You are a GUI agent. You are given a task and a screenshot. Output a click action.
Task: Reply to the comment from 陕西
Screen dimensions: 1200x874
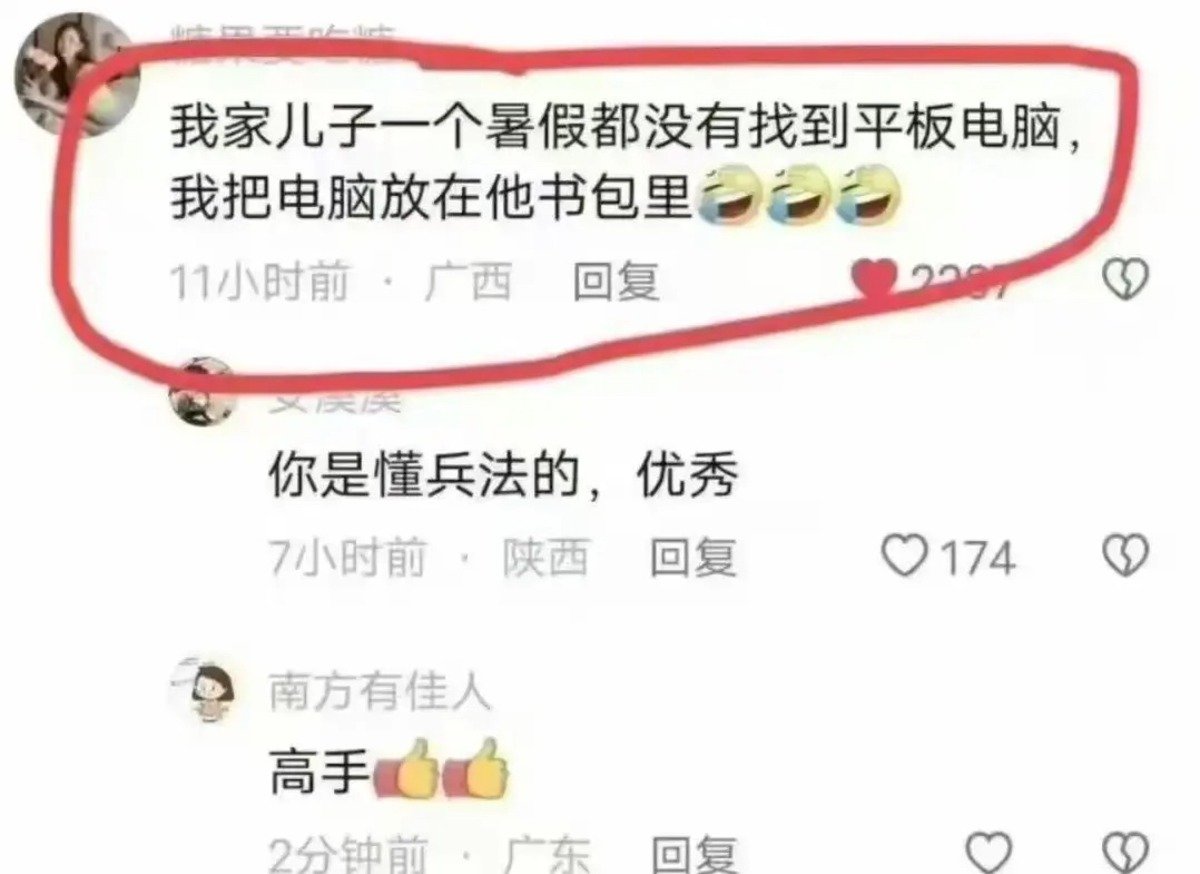click(694, 557)
